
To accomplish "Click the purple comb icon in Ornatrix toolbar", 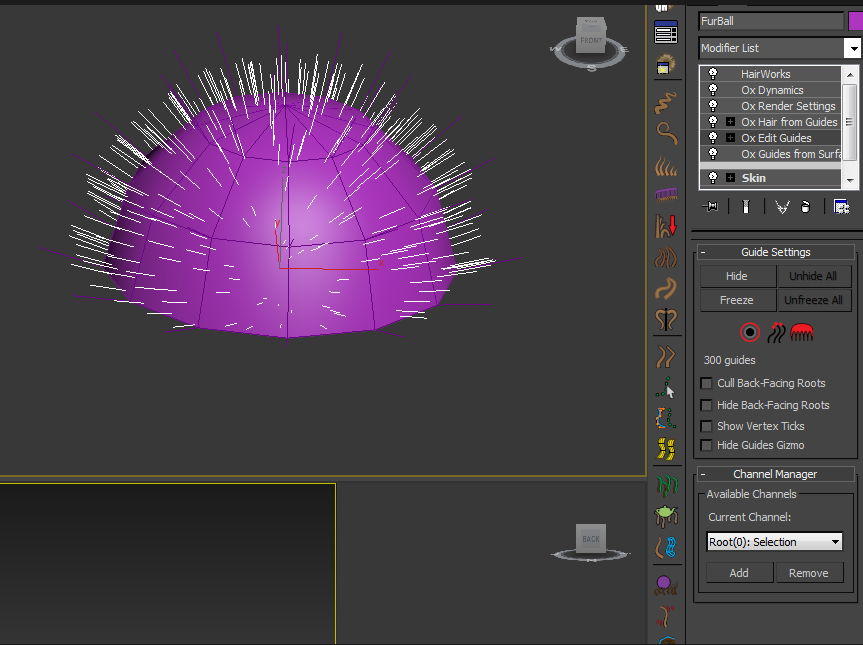I will click(666, 194).
